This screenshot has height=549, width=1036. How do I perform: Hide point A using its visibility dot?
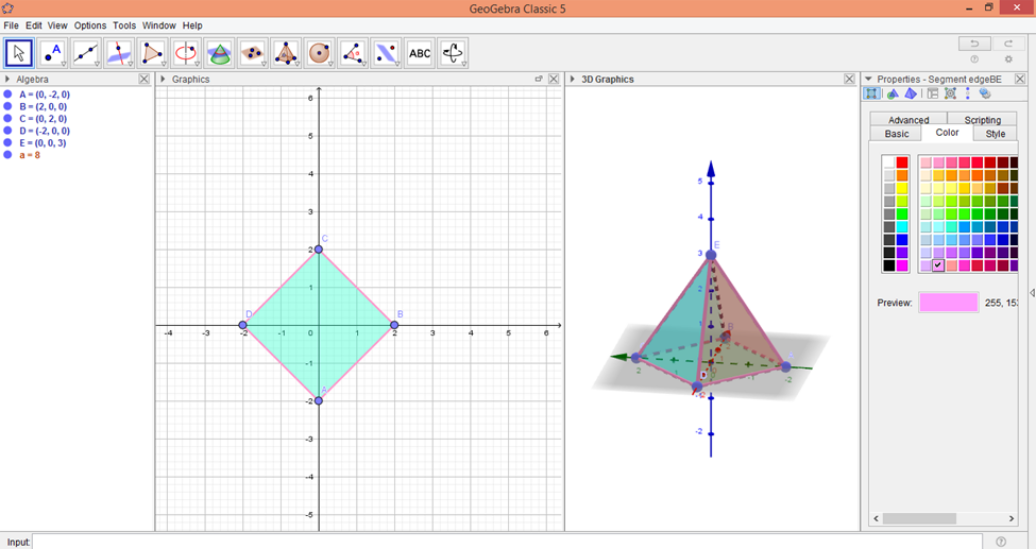[x=8, y=95]
